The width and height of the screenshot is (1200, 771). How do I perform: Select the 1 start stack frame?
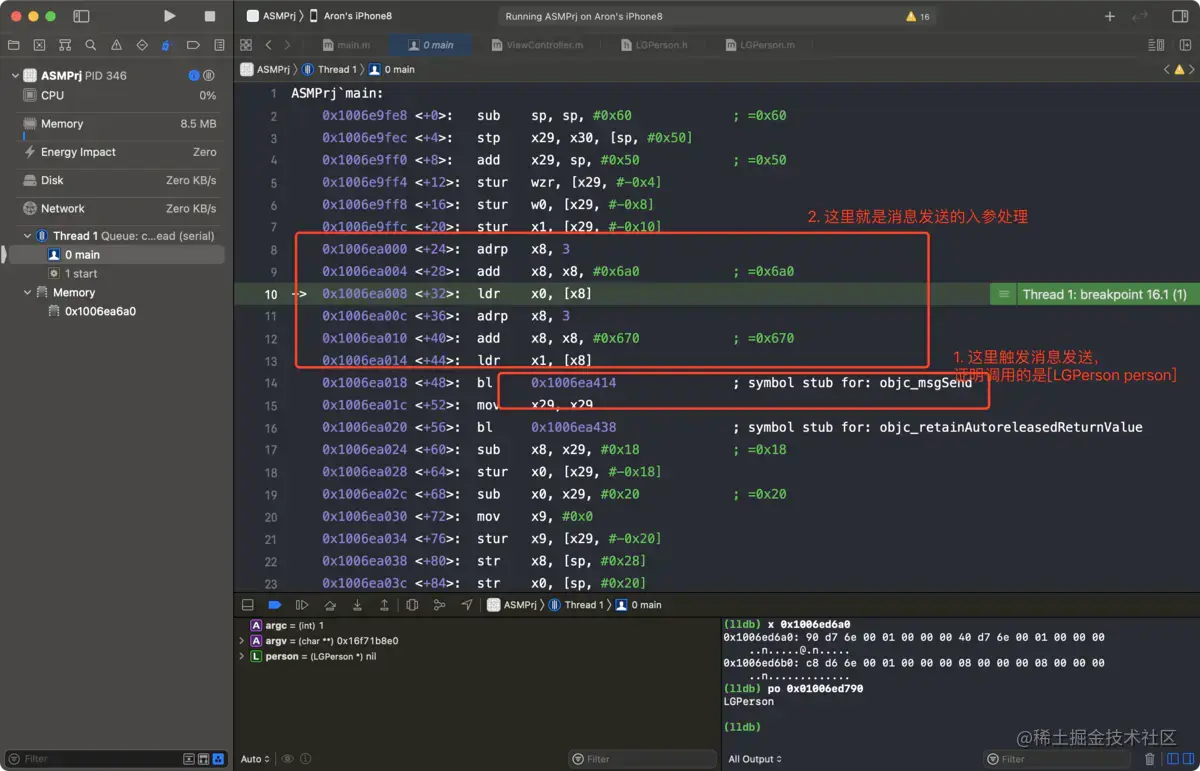pyautogui.click(x=117, y=273)
